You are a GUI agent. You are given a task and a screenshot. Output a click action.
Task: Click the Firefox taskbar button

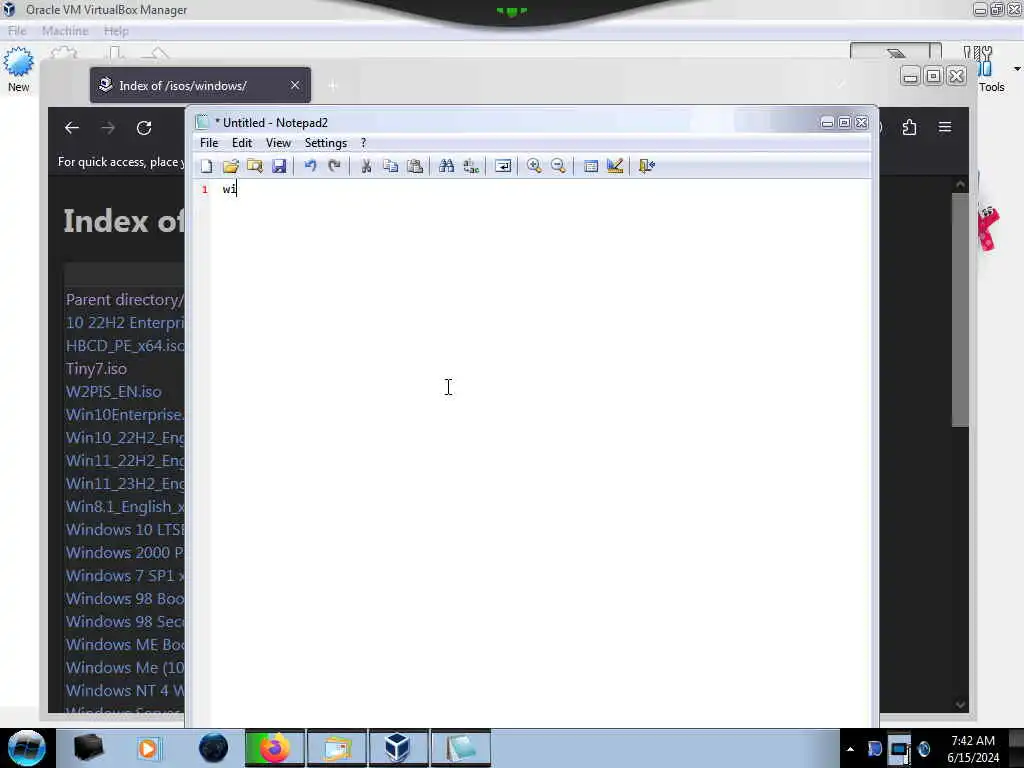(274, 748)
